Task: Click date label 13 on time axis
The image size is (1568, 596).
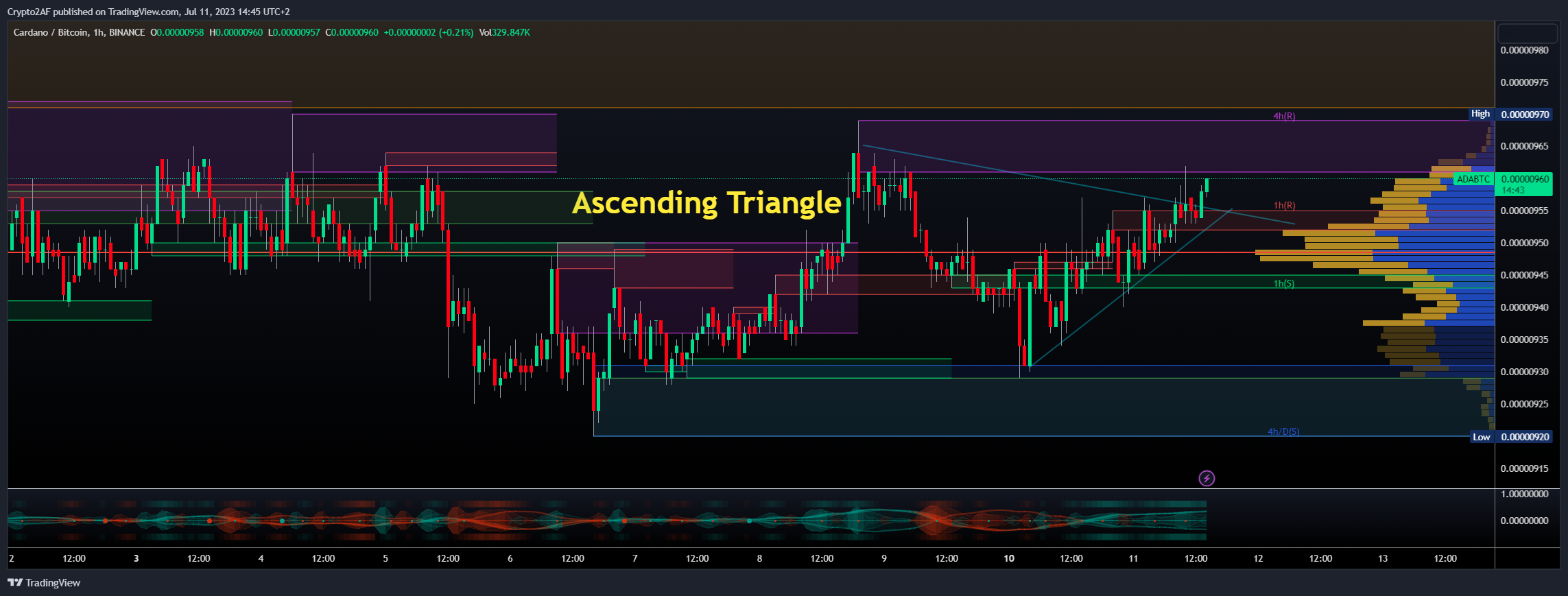Action: (x=1383, y=558)
